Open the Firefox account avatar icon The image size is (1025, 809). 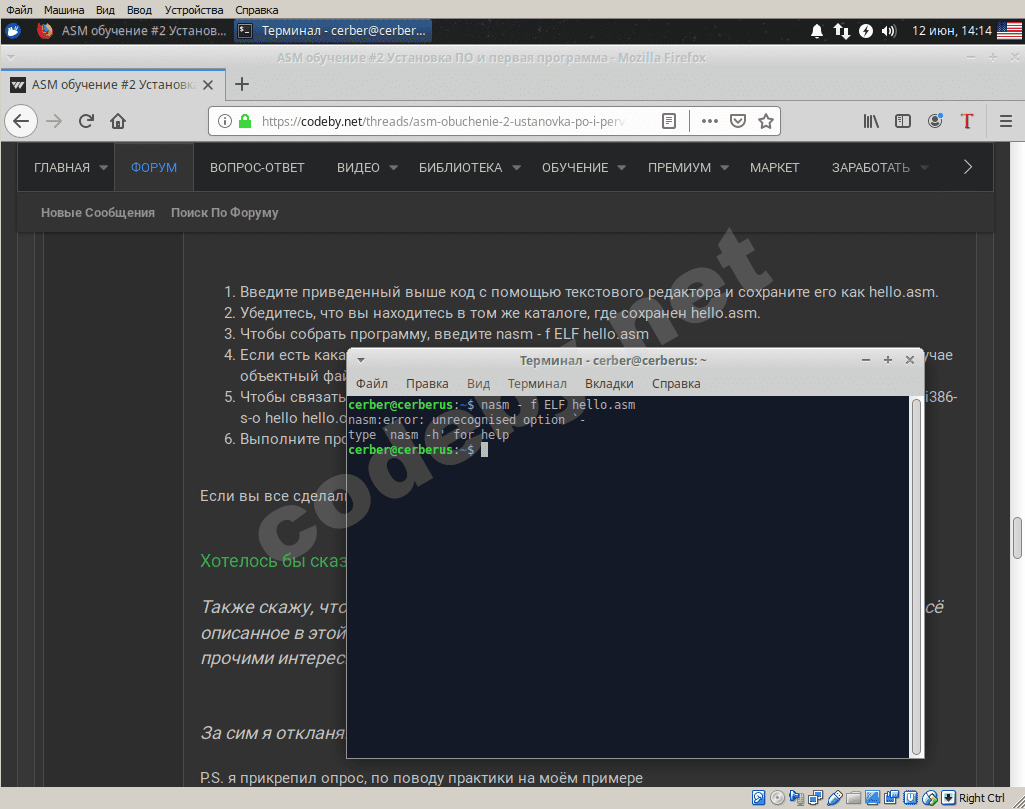click(x=935, y=121)
